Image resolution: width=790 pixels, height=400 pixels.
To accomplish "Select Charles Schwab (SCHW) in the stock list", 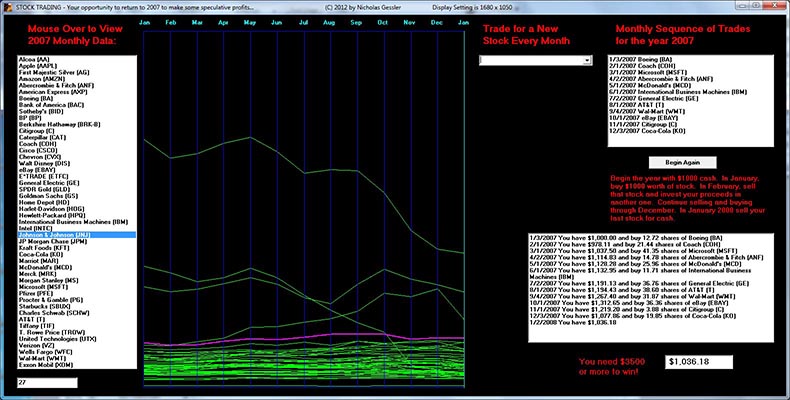I will coord(77,313).
